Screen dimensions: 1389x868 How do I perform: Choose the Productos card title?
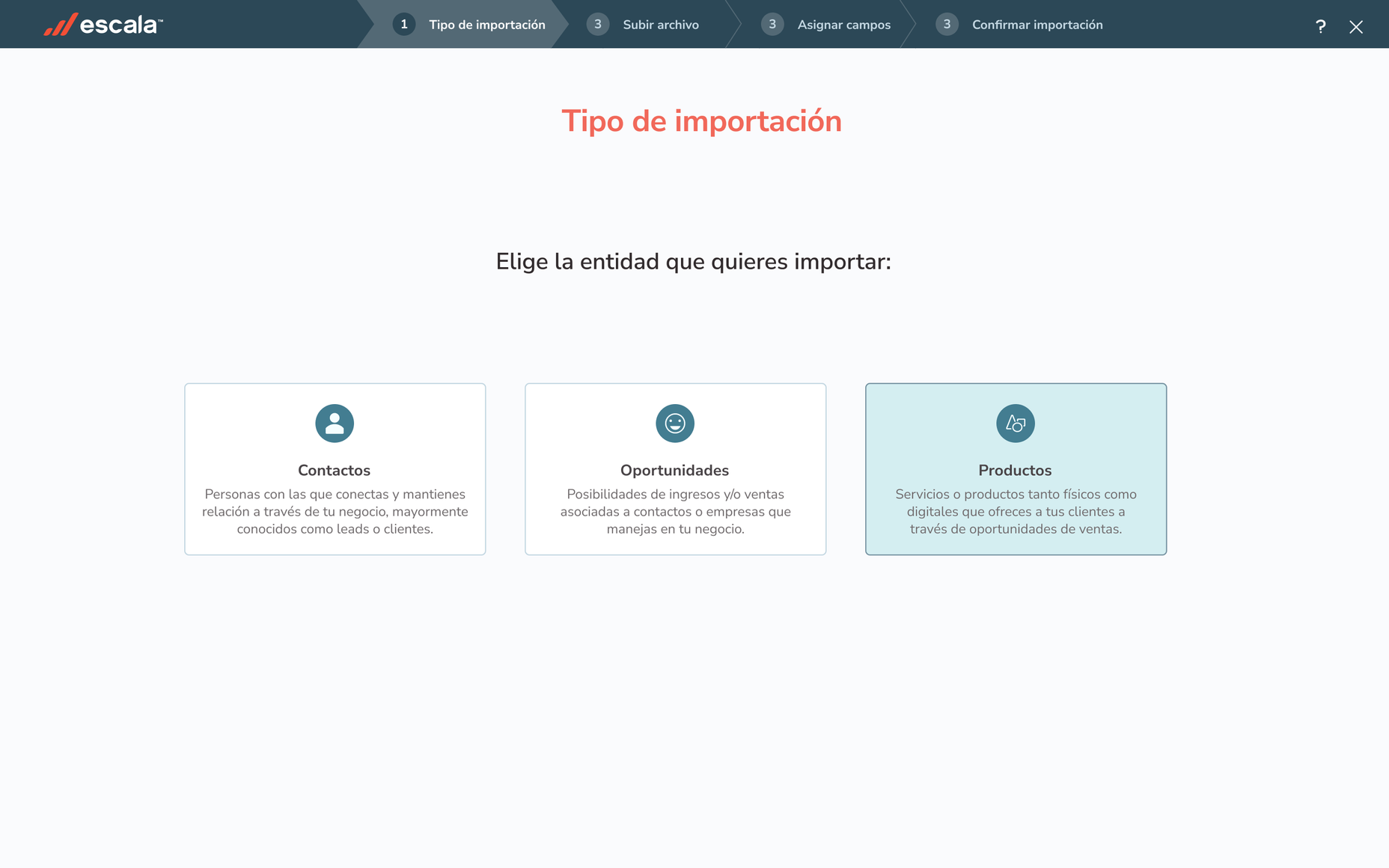(1016, 470)
